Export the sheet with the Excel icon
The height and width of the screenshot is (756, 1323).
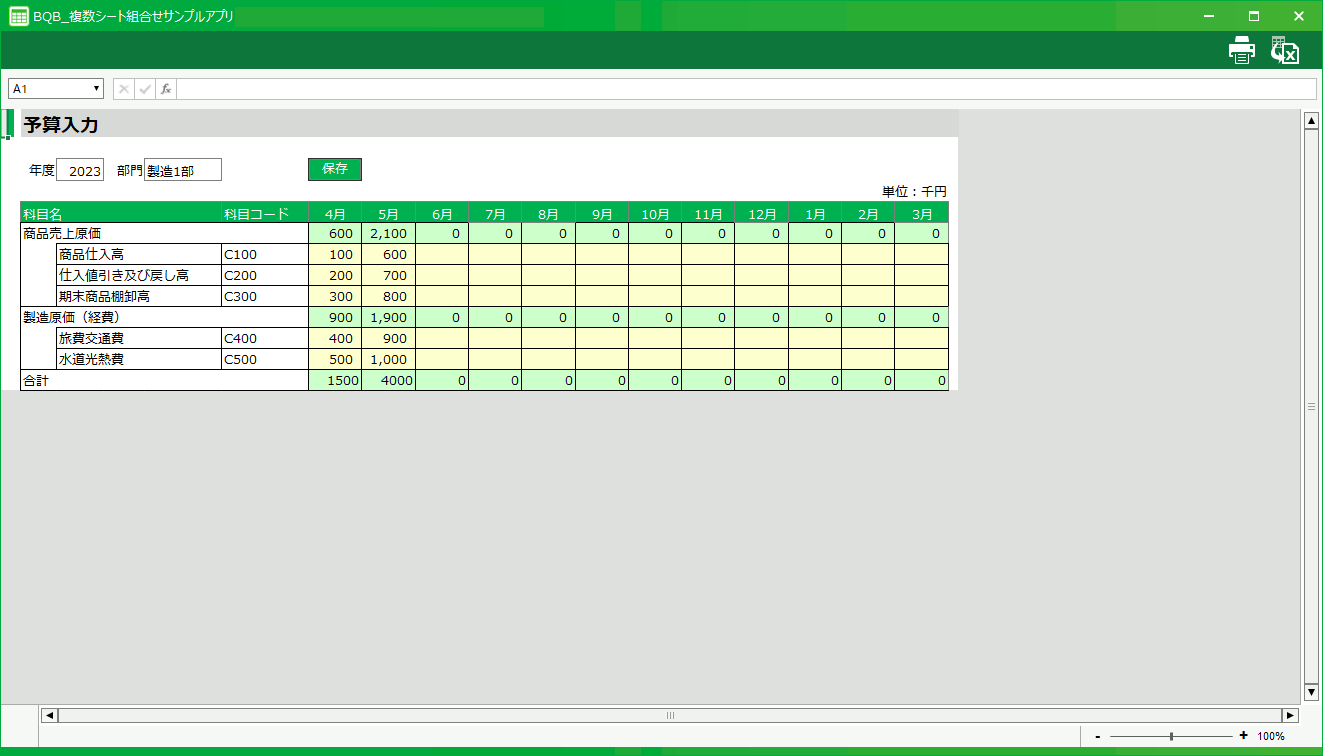click(x=1284, y=51)
